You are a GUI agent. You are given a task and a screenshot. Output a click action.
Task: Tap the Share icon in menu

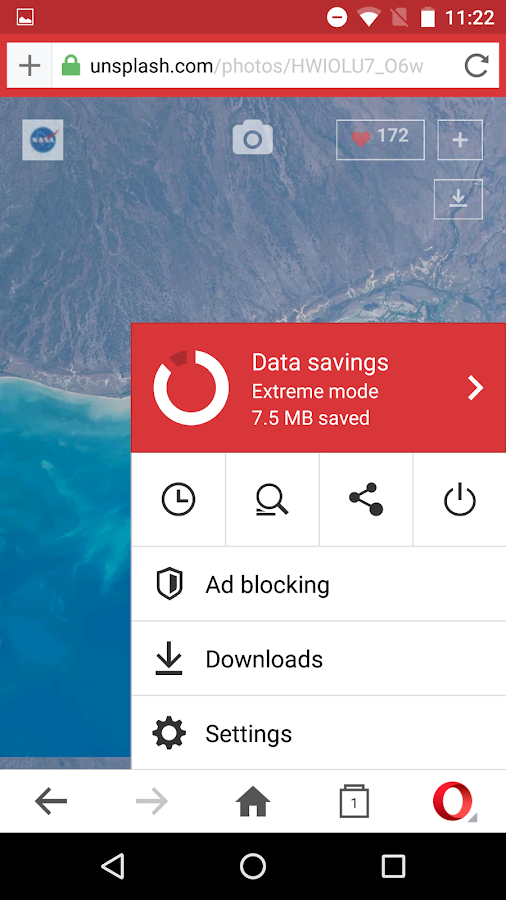point(366,499)
